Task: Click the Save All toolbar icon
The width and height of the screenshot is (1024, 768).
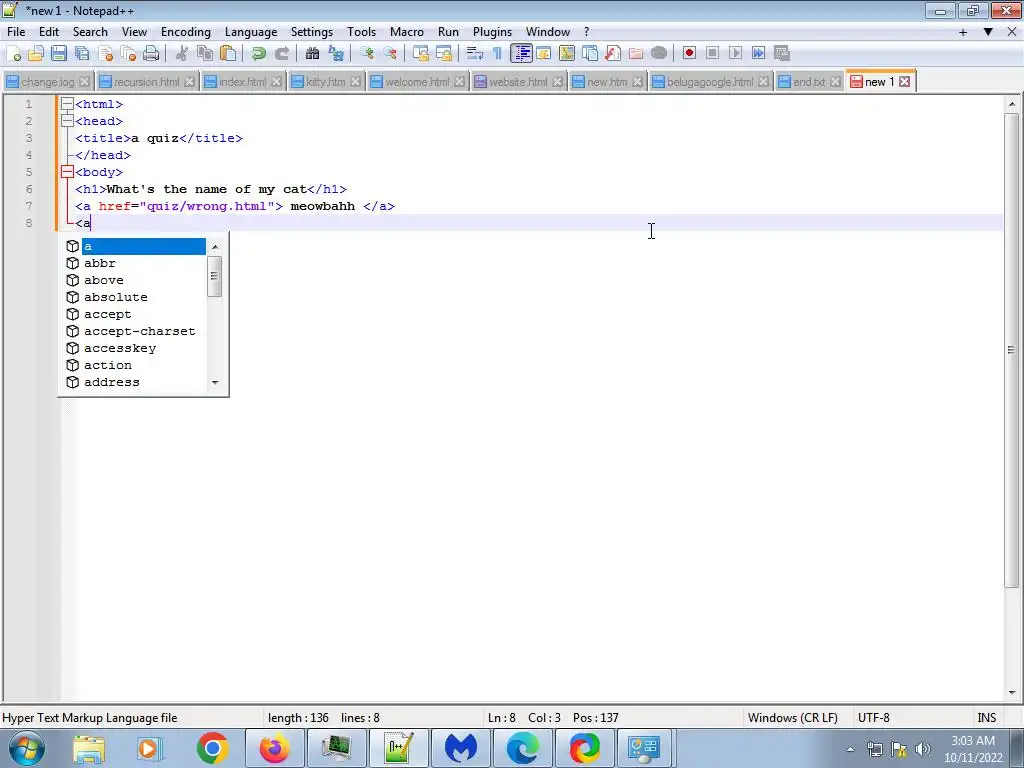Action: [82, 54]
